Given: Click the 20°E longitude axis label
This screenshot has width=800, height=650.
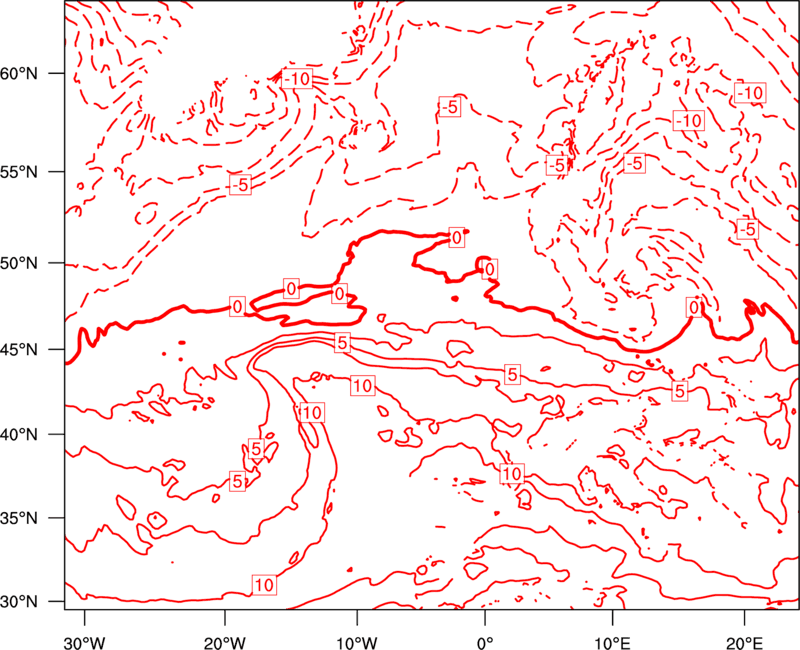Looking at the screenshot, I should pyautogui.click(x=744, y=643).
